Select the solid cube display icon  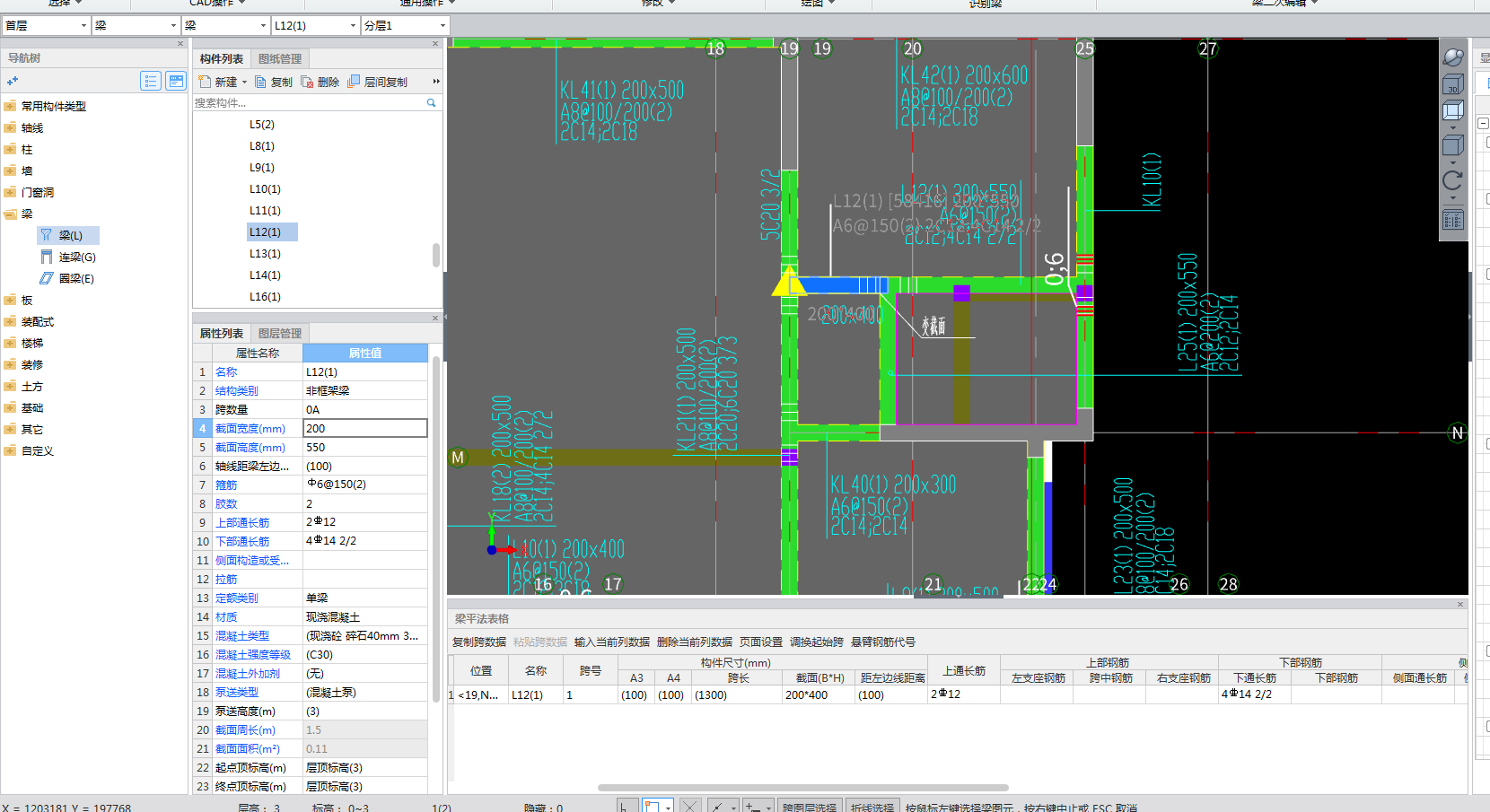tap(1452, 145)
